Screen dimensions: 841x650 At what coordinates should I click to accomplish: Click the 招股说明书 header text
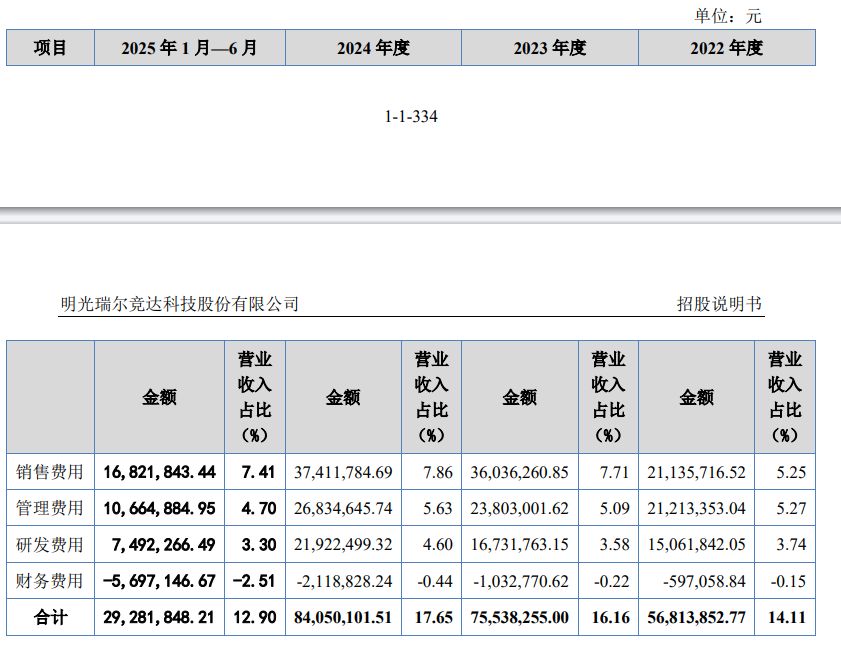(x=719, y=304)
